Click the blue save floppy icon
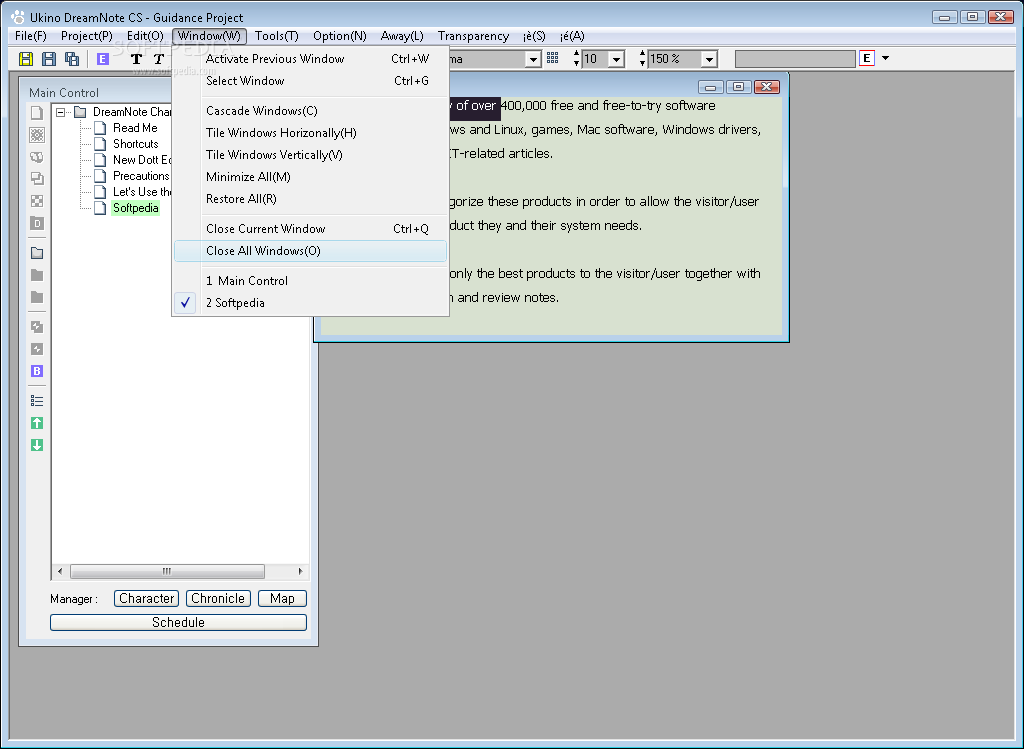Viewport: 1024px width, 749px height. click(x=49, y=59)
